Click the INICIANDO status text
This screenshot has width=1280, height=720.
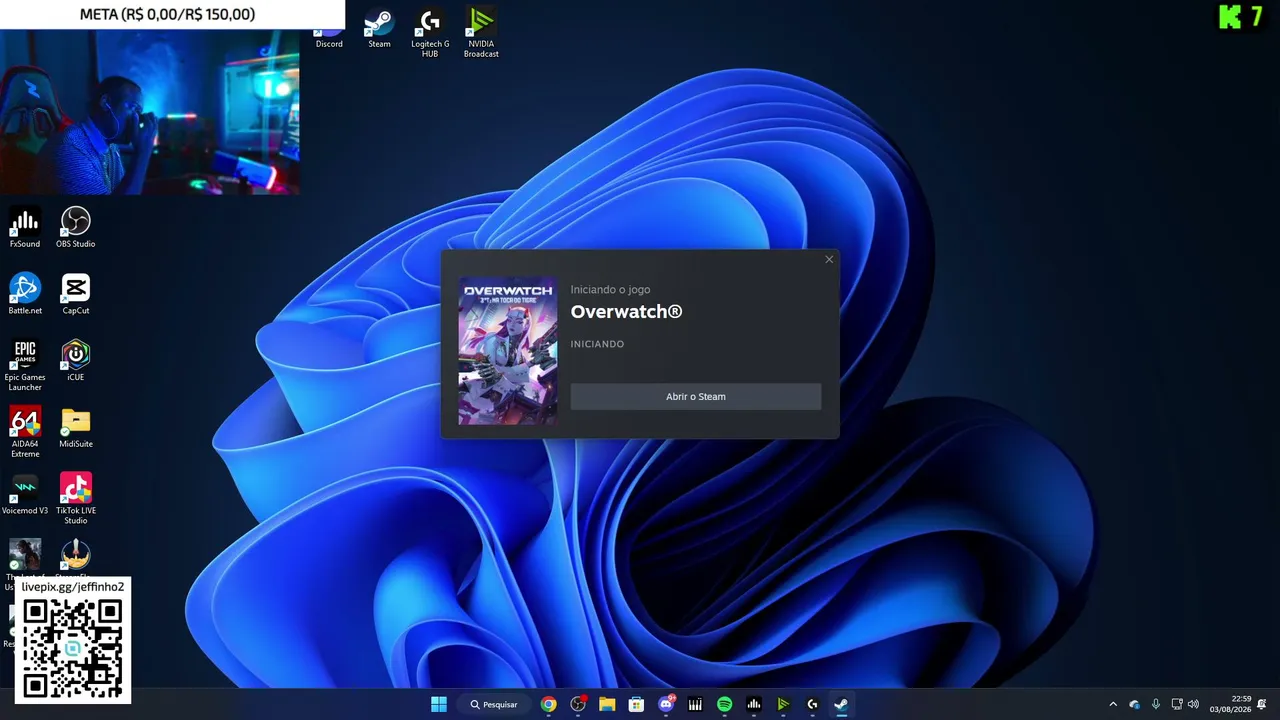coord(597,344)
